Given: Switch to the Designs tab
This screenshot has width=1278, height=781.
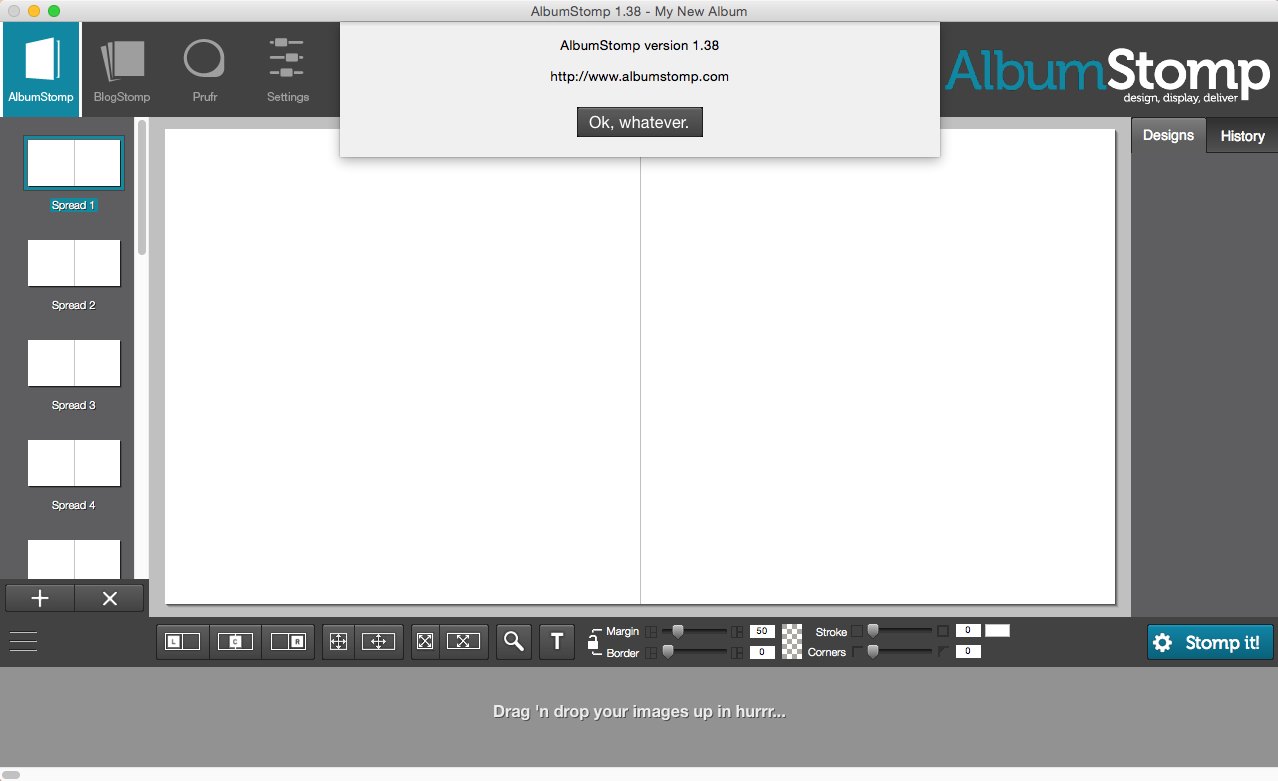Looking at the screenshot, I should pyautogui.click(x=1168, y=135).
